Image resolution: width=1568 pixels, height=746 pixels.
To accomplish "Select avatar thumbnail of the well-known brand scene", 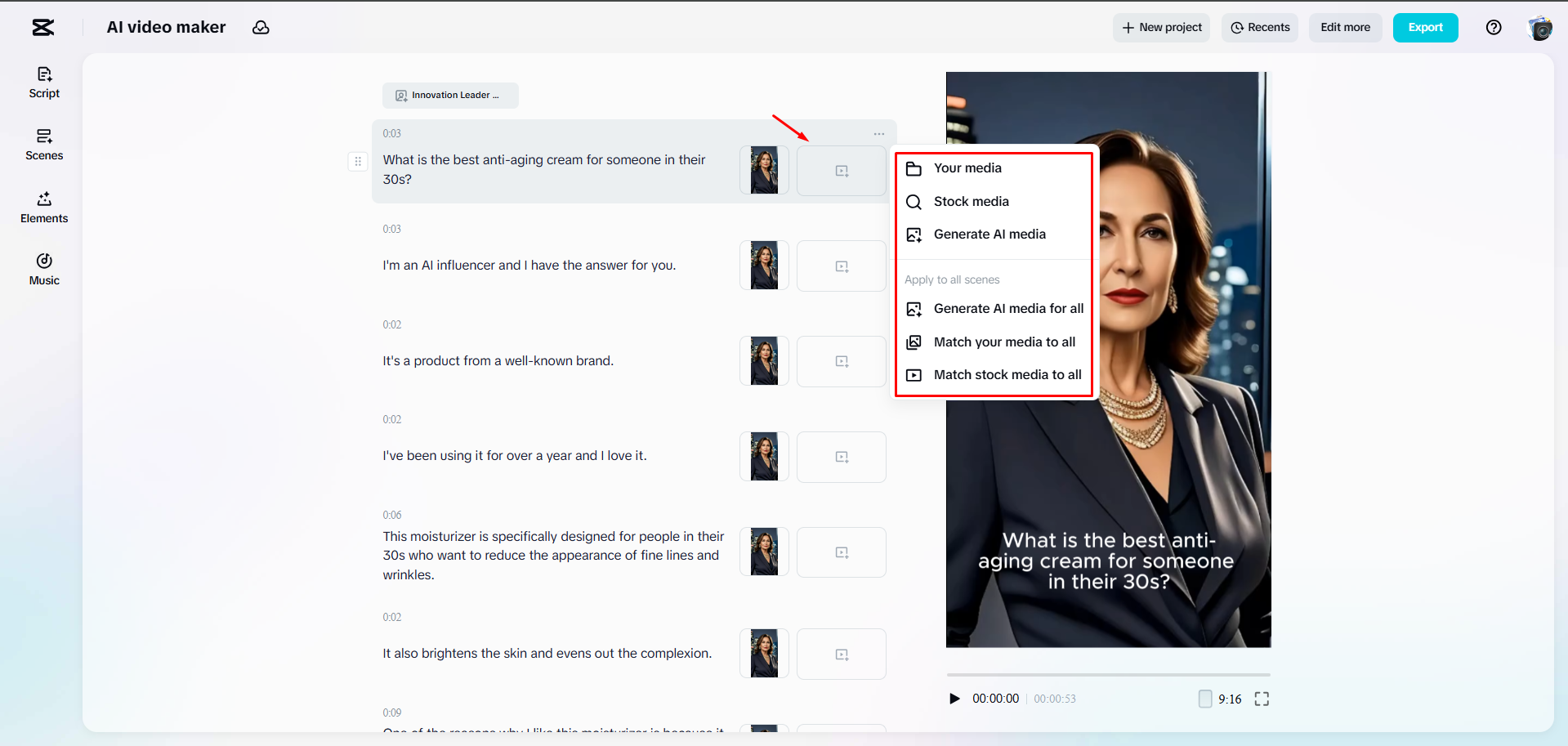I will coord(764,360).
